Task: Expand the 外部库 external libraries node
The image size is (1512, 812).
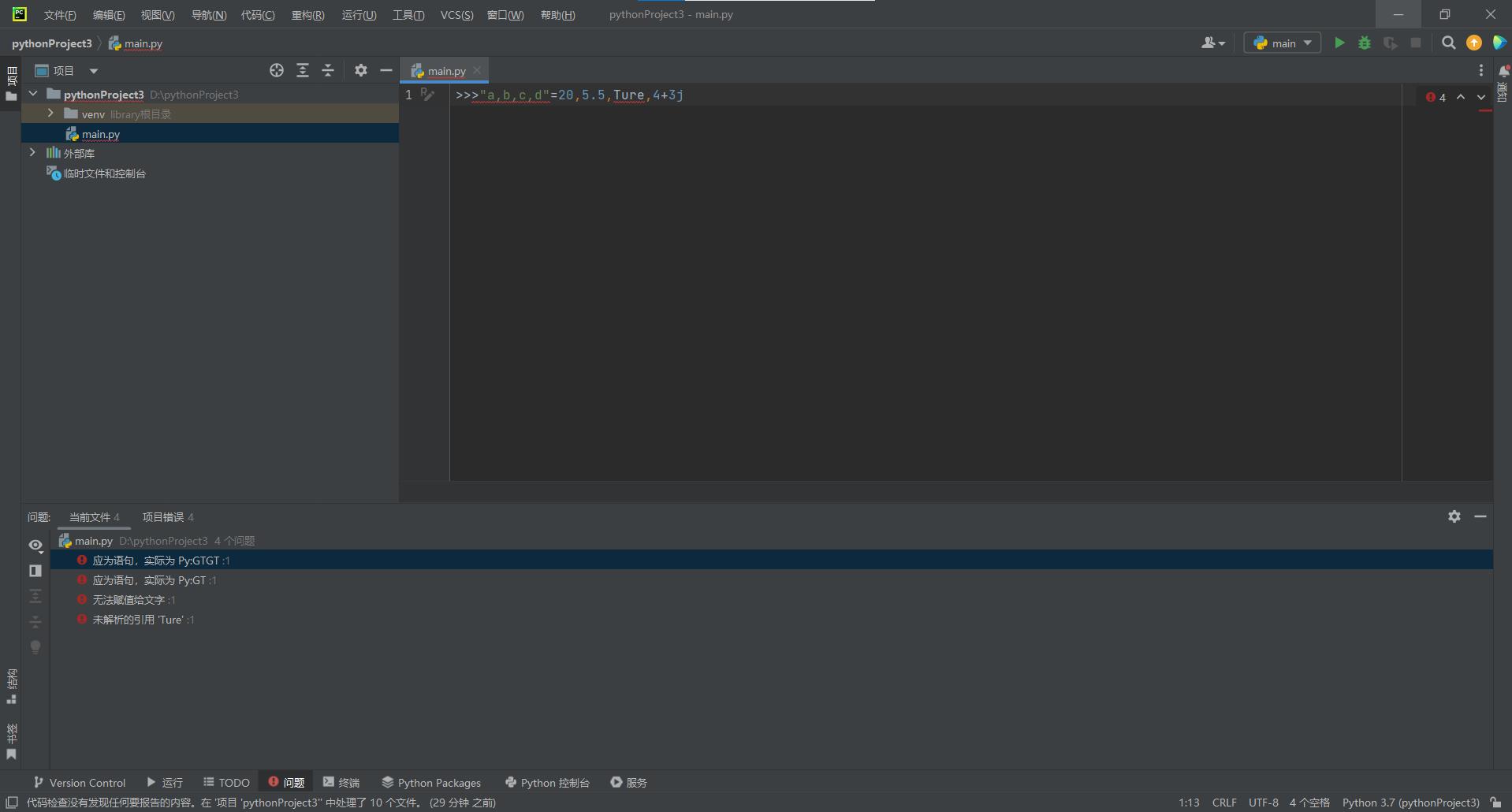Action: 32,153
